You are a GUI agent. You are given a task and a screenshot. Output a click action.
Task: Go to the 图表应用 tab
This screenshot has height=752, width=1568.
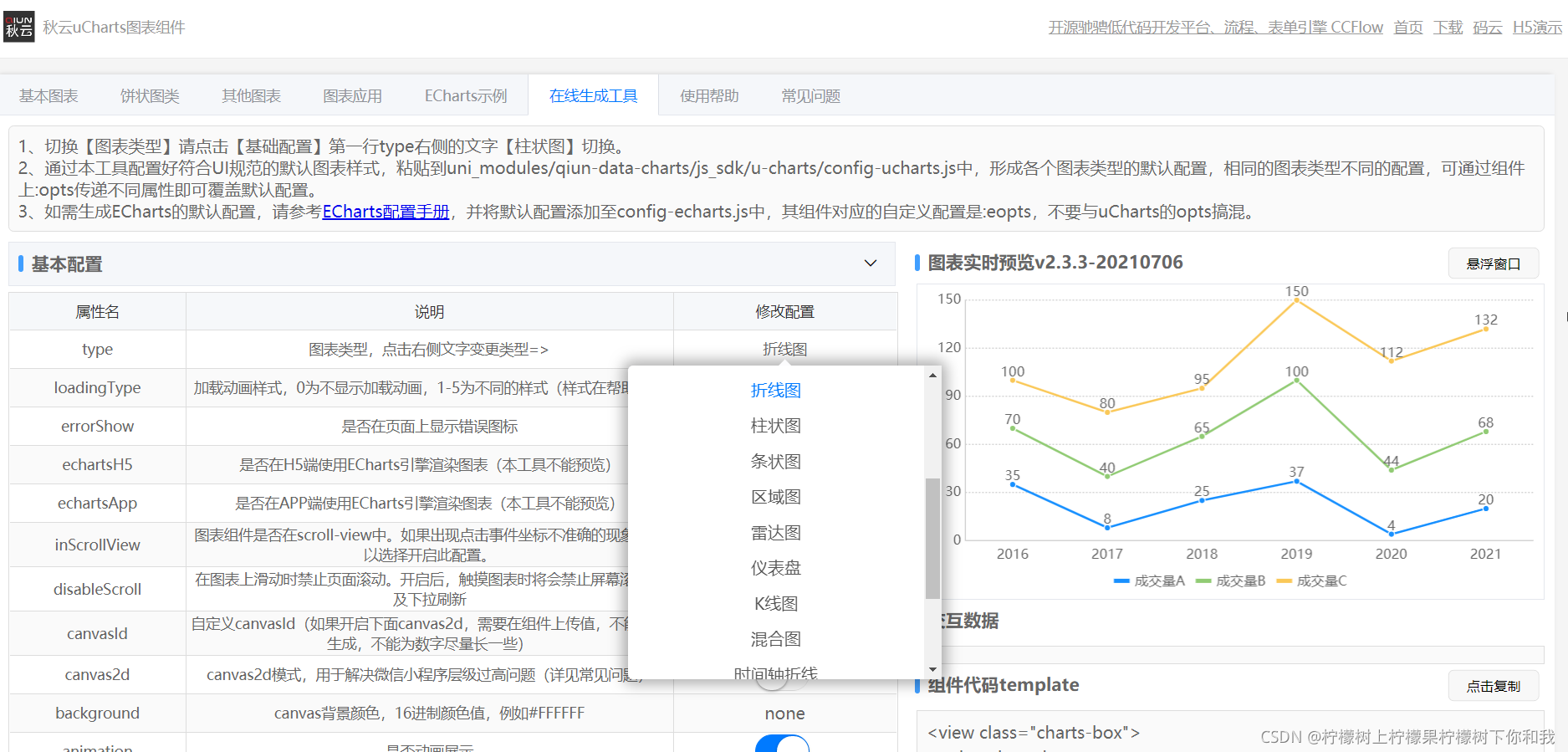tap(352, 96)
